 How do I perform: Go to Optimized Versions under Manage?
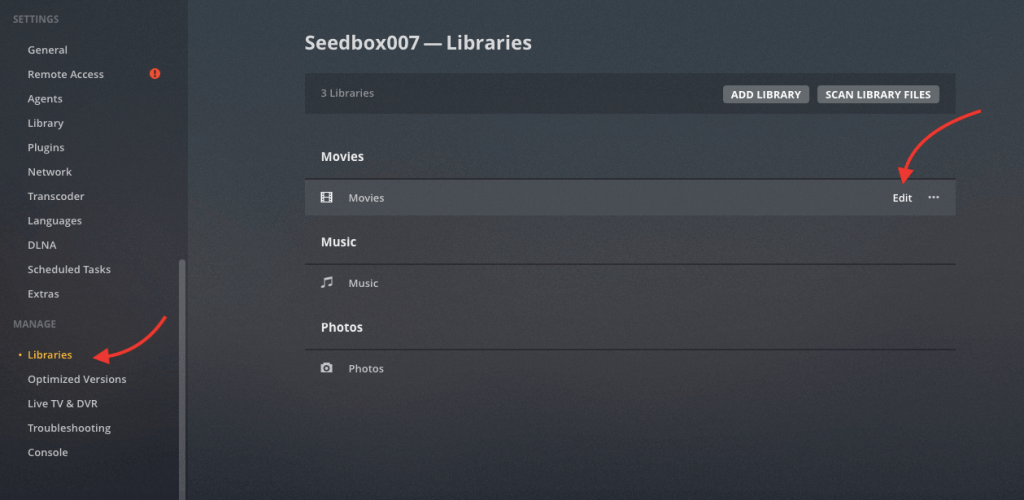tap(77, 379)
